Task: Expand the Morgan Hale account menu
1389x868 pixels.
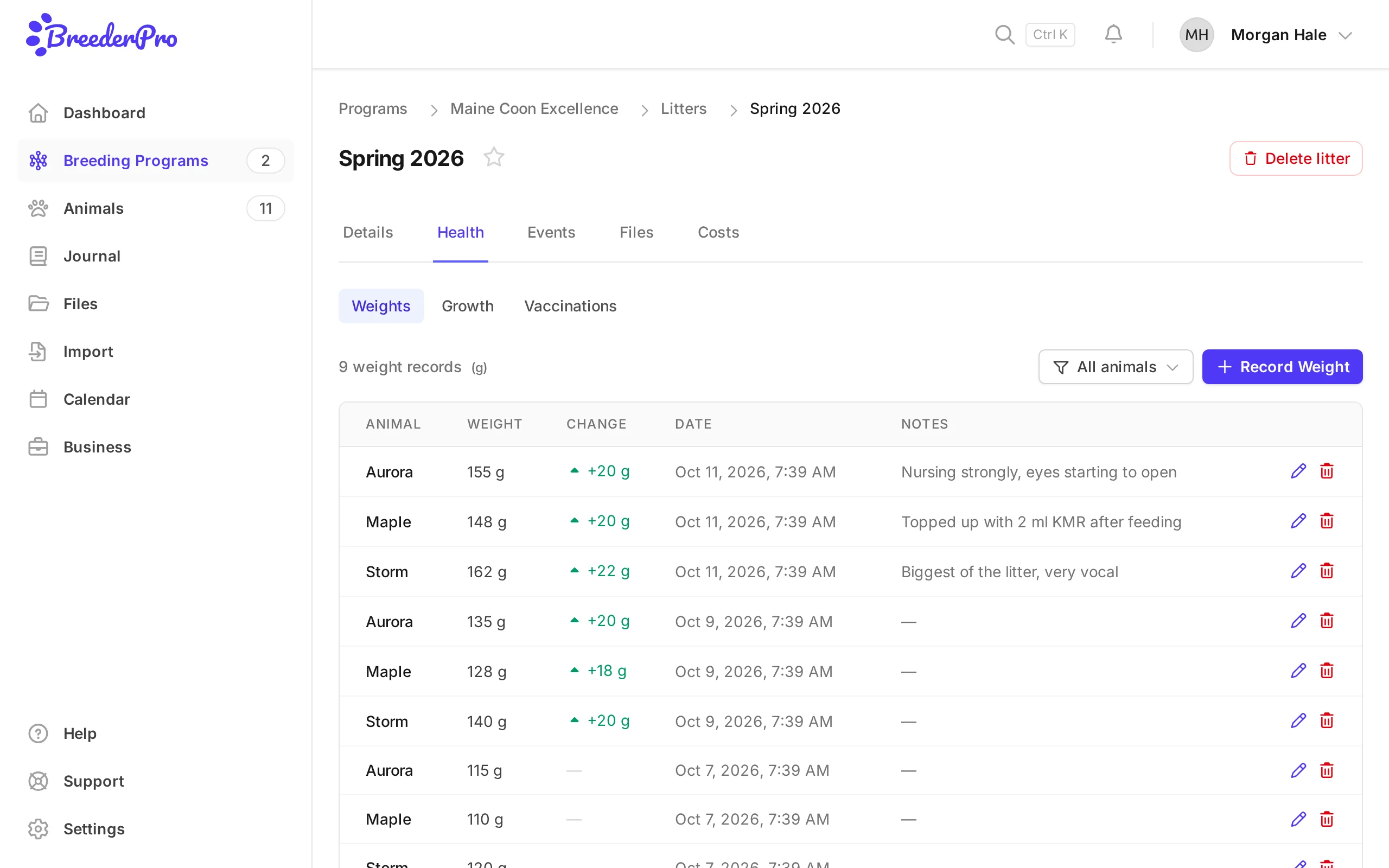Action: pyautogui.click(x=1267, y=35)
